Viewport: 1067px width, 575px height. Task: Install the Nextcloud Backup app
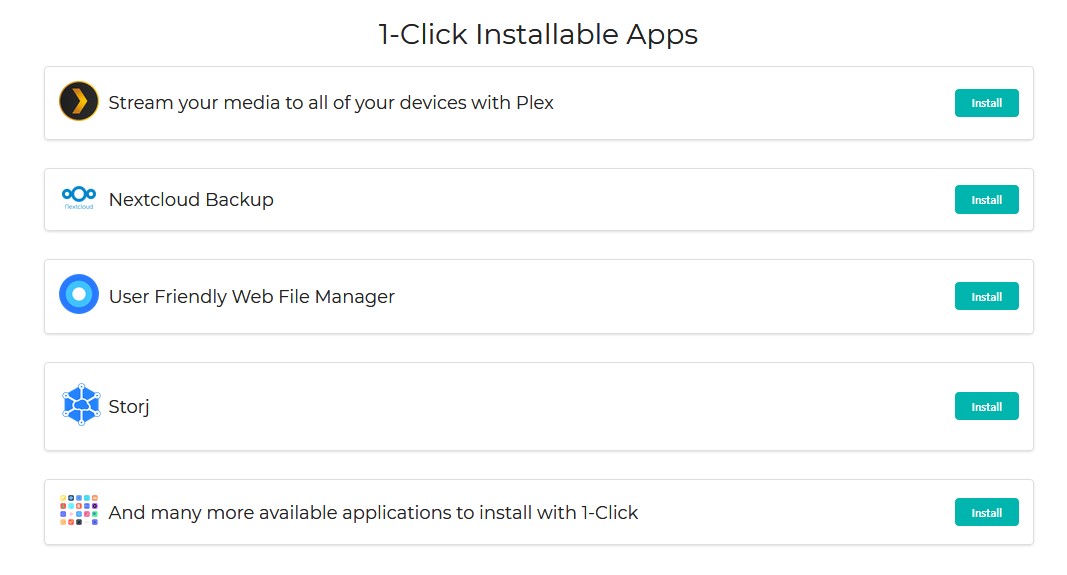(986, 199)
